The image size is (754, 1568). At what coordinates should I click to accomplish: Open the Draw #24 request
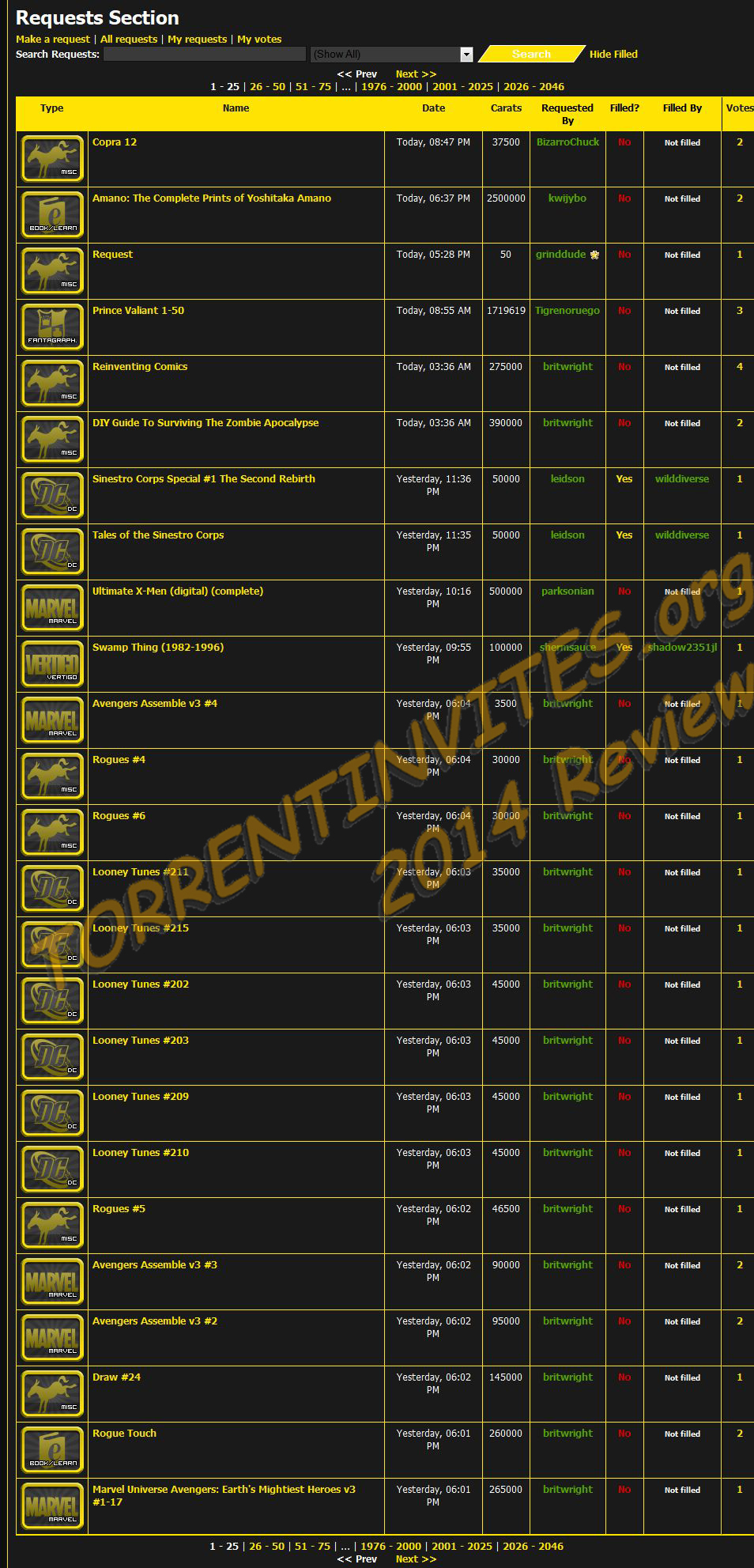[116, 1377]
